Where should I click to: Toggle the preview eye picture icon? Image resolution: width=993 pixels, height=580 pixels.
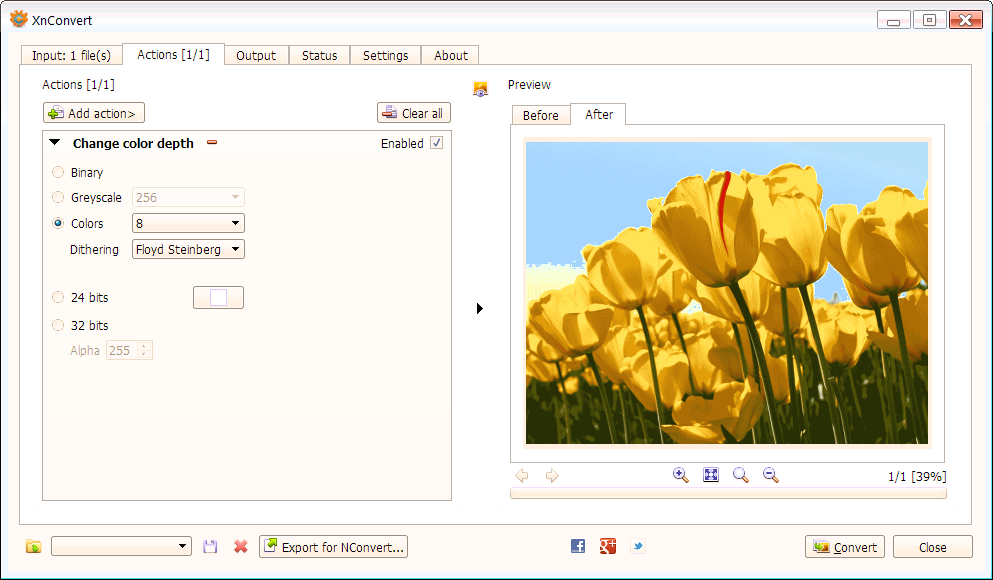[x=481, y=89]
